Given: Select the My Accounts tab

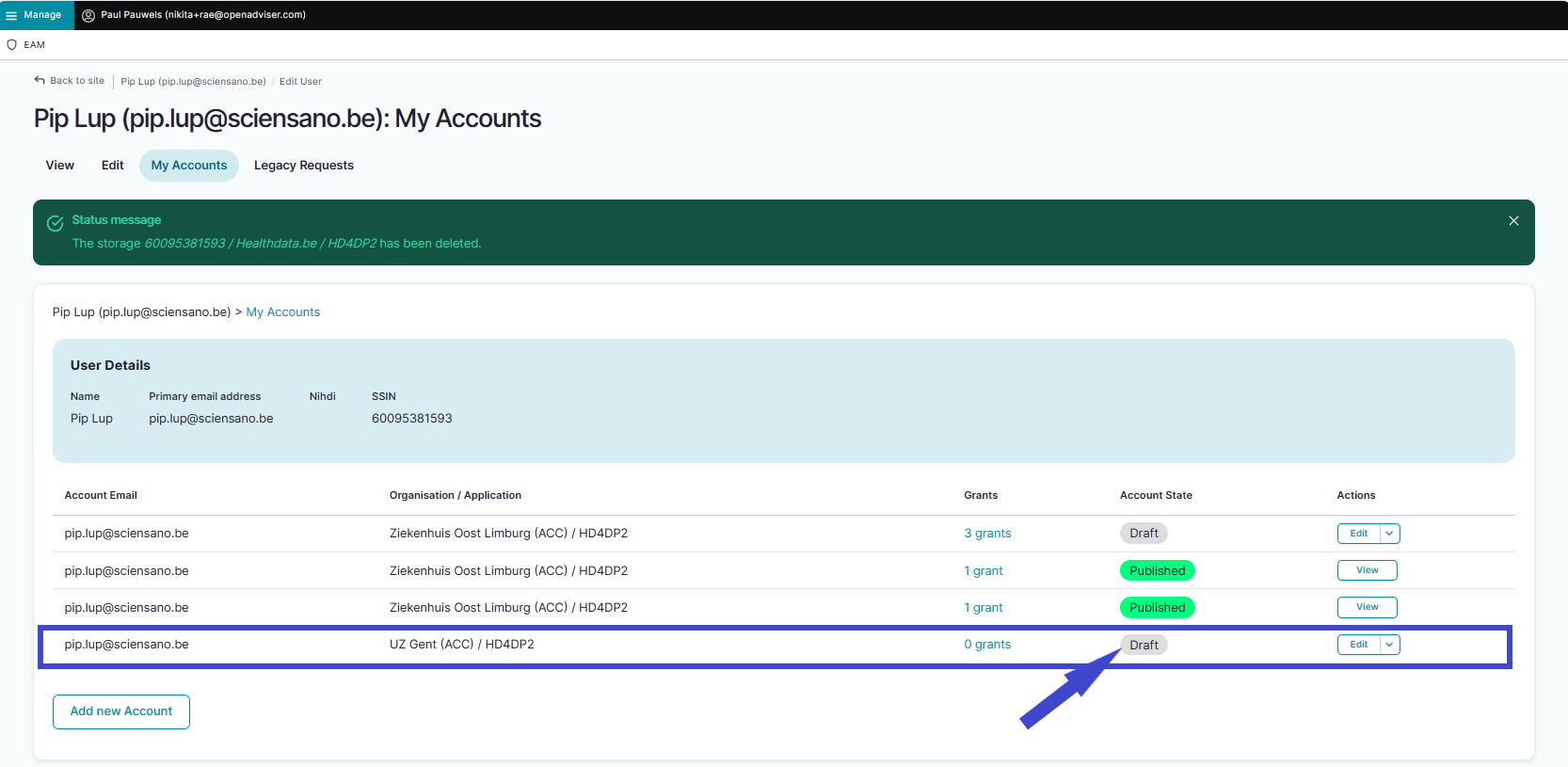Looking at the screenshot, I should tap(189, 166).
